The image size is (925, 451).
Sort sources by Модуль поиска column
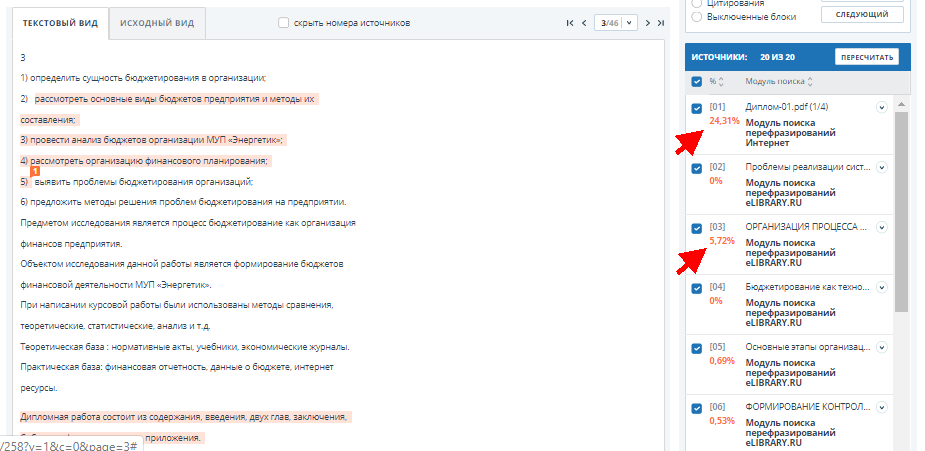coord(779,81)
